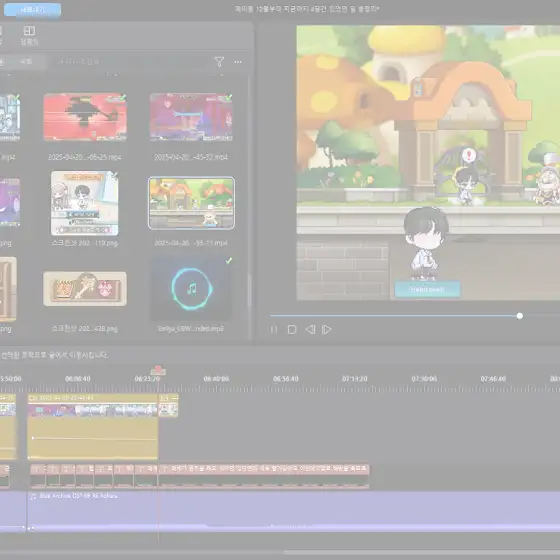
Task: Select the beige banner screenshot thumbnail ending 428.png
Action: 85,289
